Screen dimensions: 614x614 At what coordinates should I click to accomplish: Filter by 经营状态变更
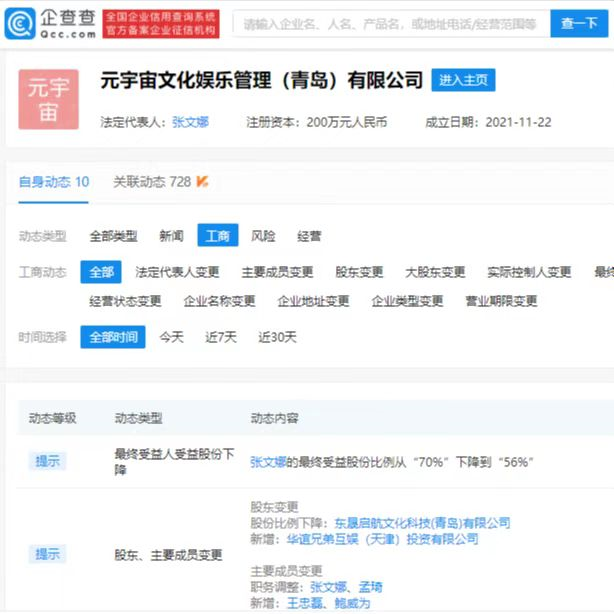click(125, 301)
